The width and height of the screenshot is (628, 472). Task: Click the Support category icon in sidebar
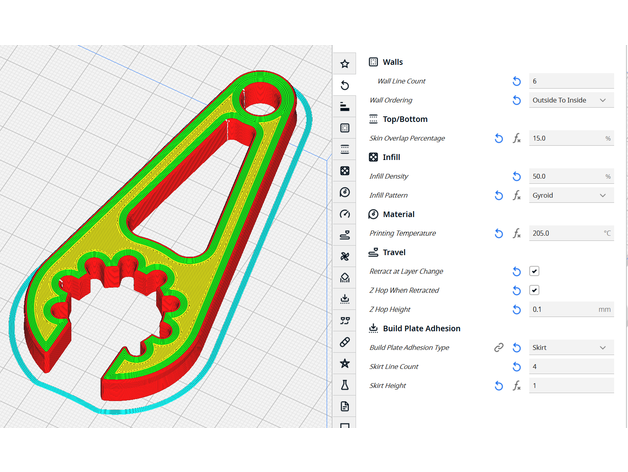click(x=345, y=277)
